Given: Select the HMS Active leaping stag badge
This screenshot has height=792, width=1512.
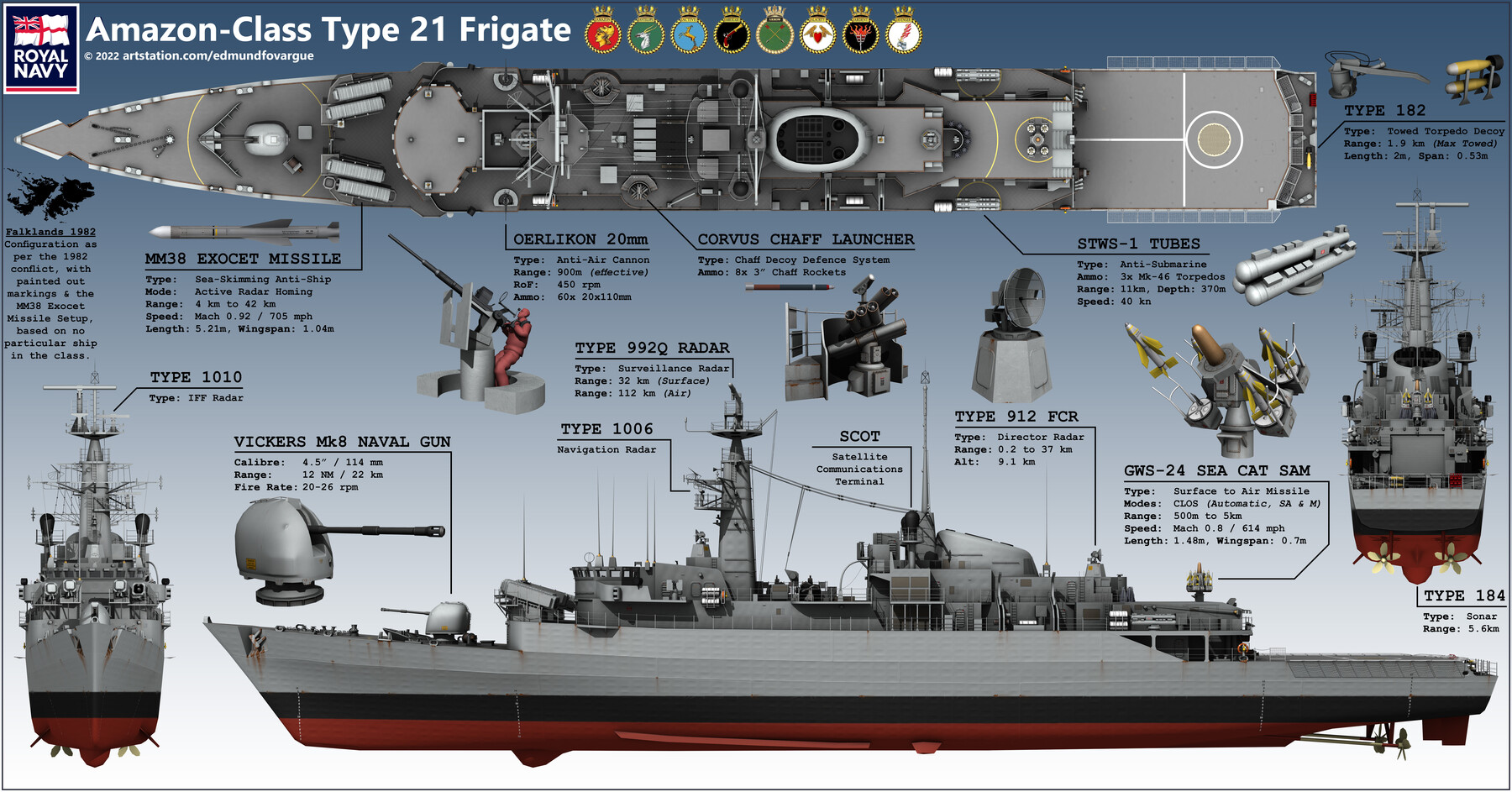Looking at the screenshot, I should 688,34.
